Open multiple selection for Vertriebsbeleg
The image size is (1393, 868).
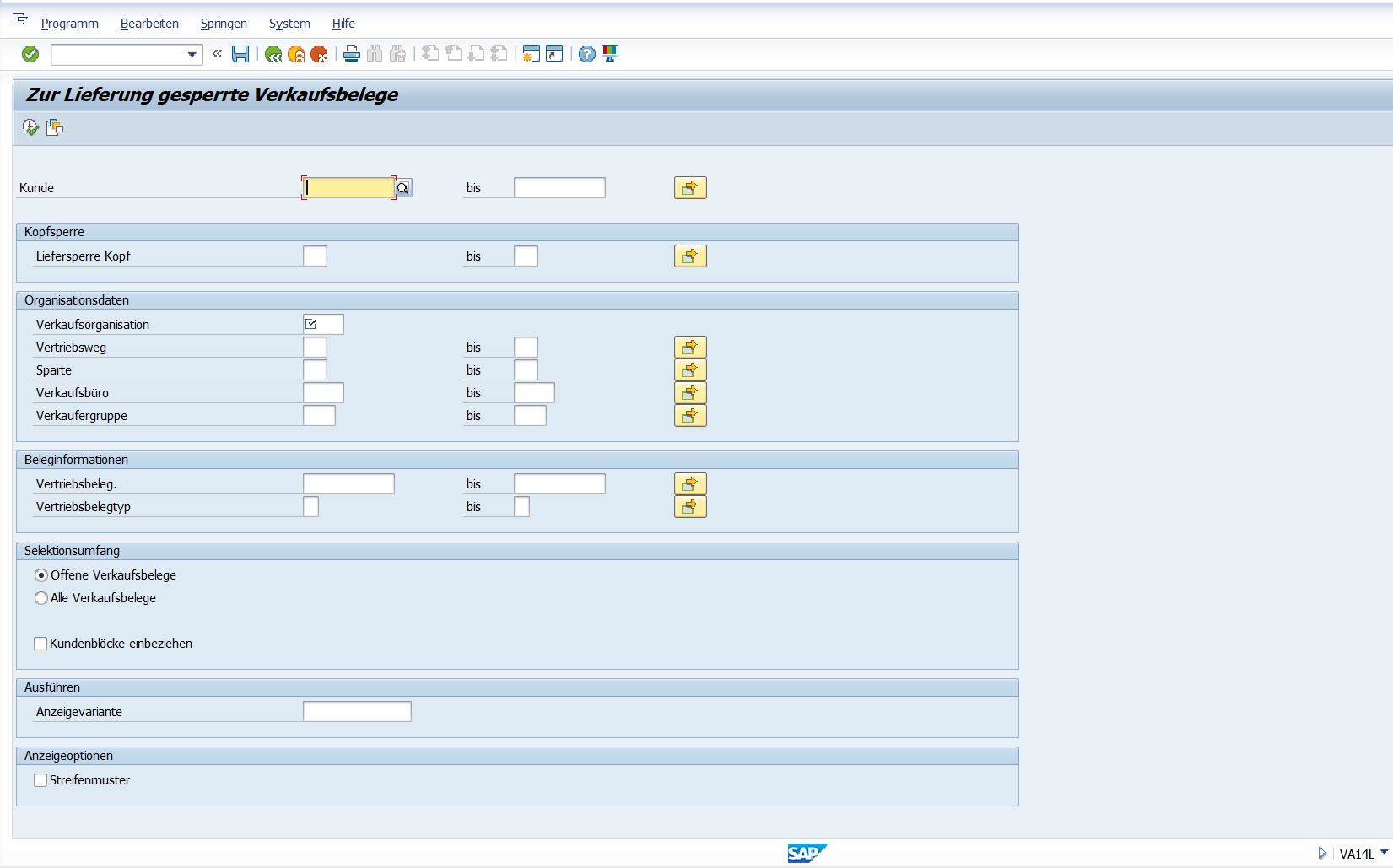pos(690,483)
